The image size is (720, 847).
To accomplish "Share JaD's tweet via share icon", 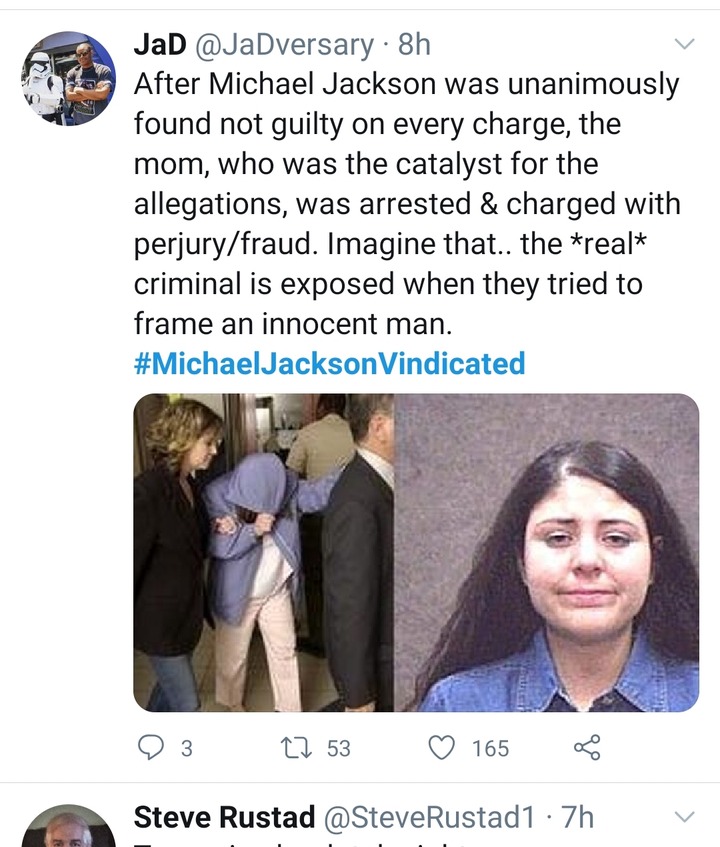I will click(587, 747).
